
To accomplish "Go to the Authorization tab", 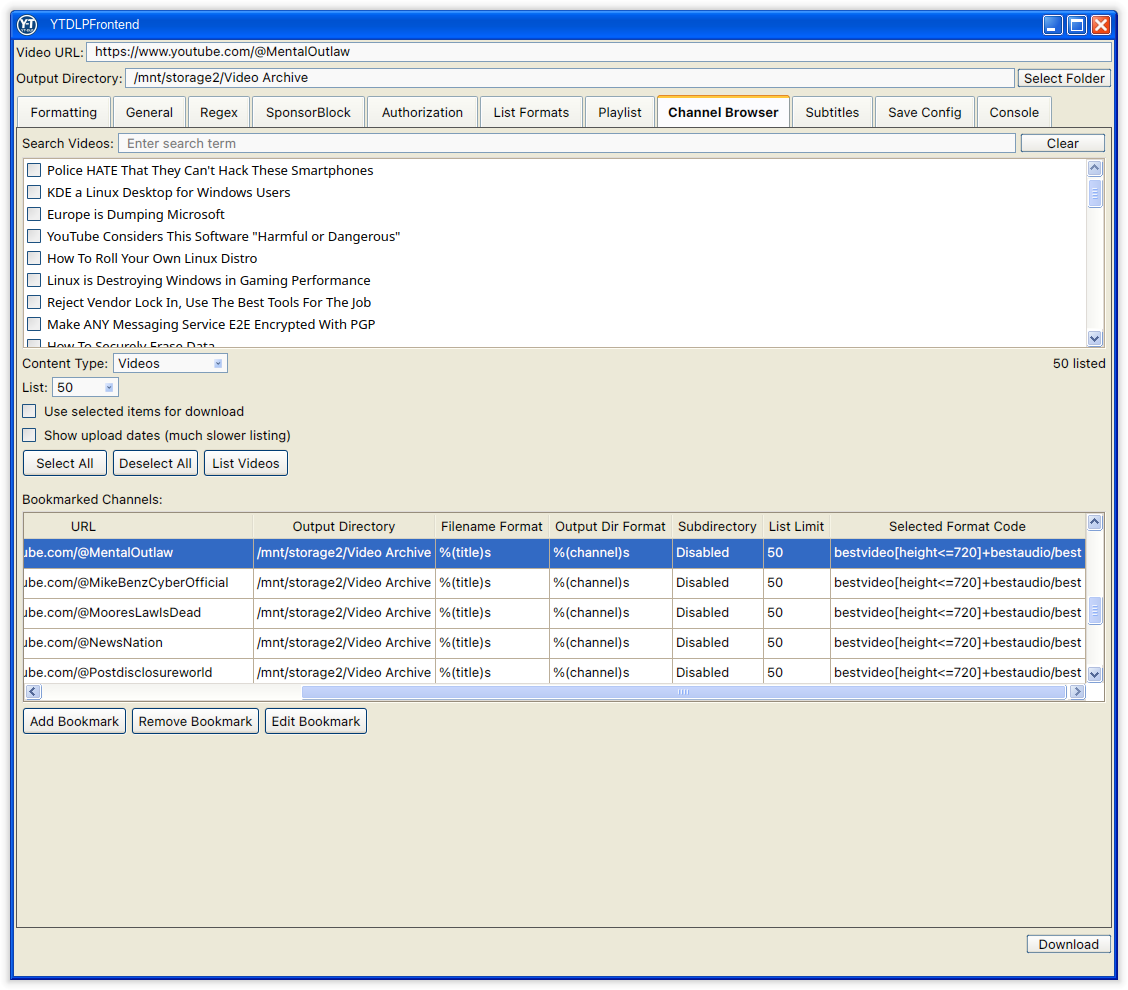I will [x=422, y=112].
